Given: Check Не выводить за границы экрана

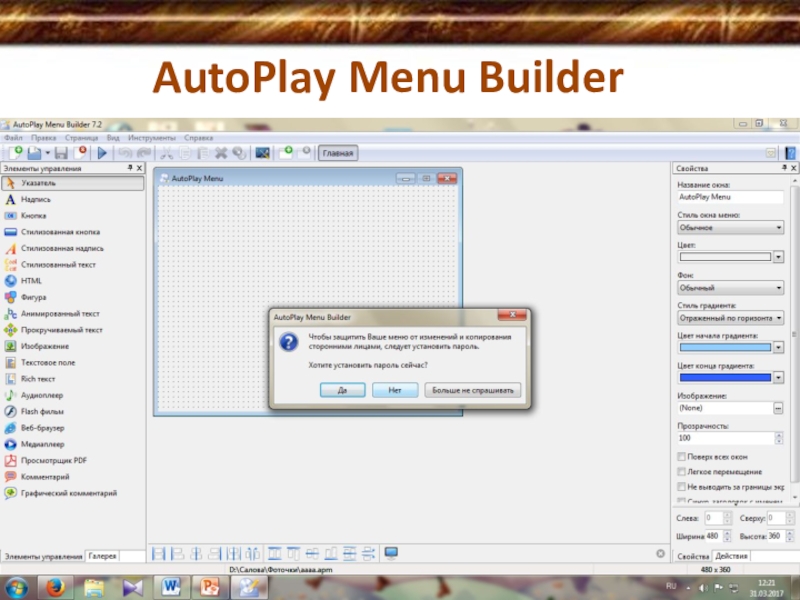Looking at the screenshot, I should 681,486.
